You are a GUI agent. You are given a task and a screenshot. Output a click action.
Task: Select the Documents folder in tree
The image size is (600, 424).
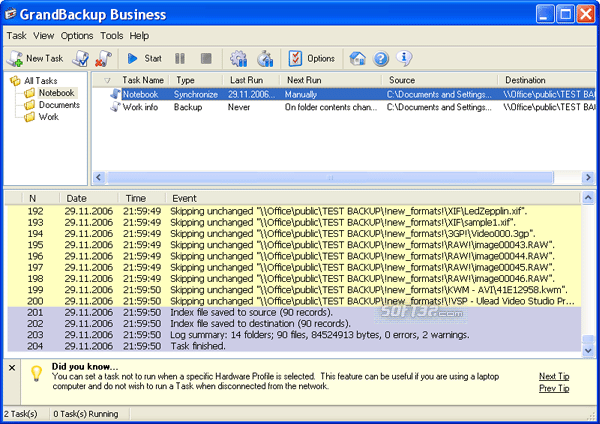click(59, 105)
